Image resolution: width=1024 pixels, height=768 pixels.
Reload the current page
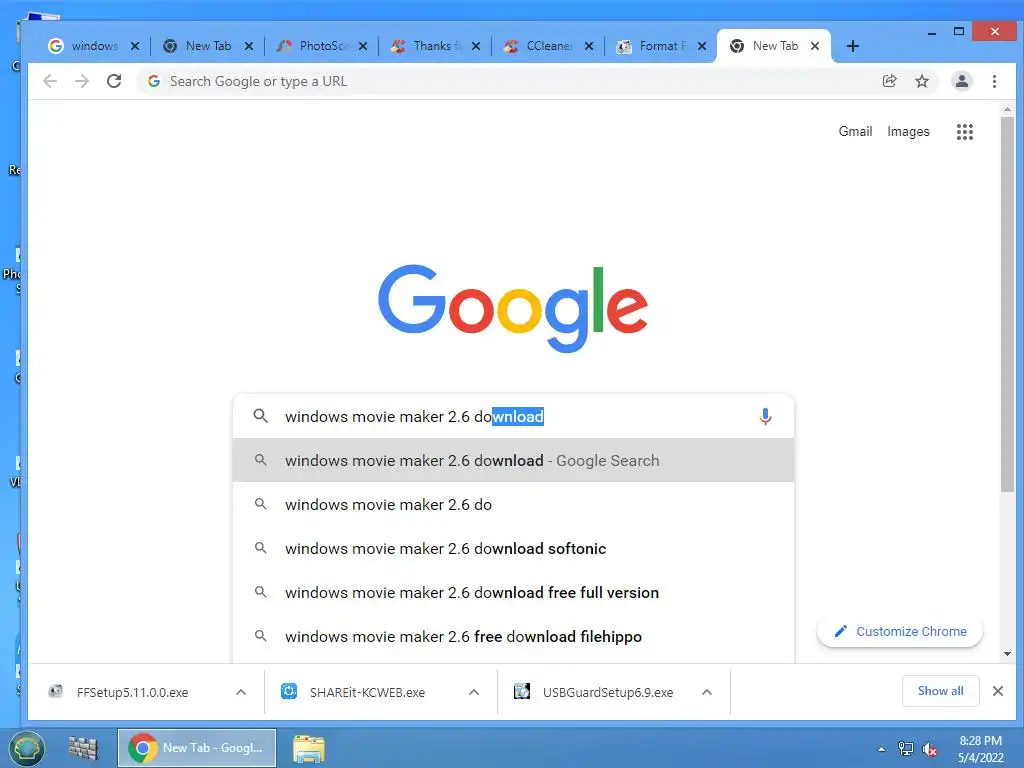114,81
